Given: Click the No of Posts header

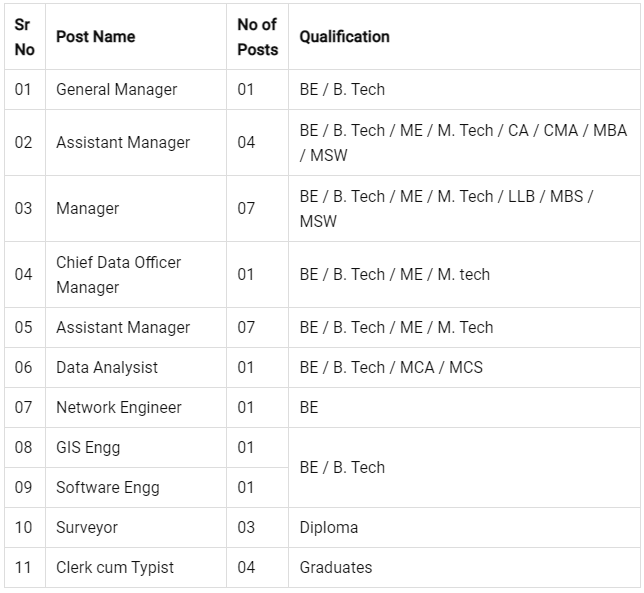Looking at the screenshot, I should click(258, 37).
